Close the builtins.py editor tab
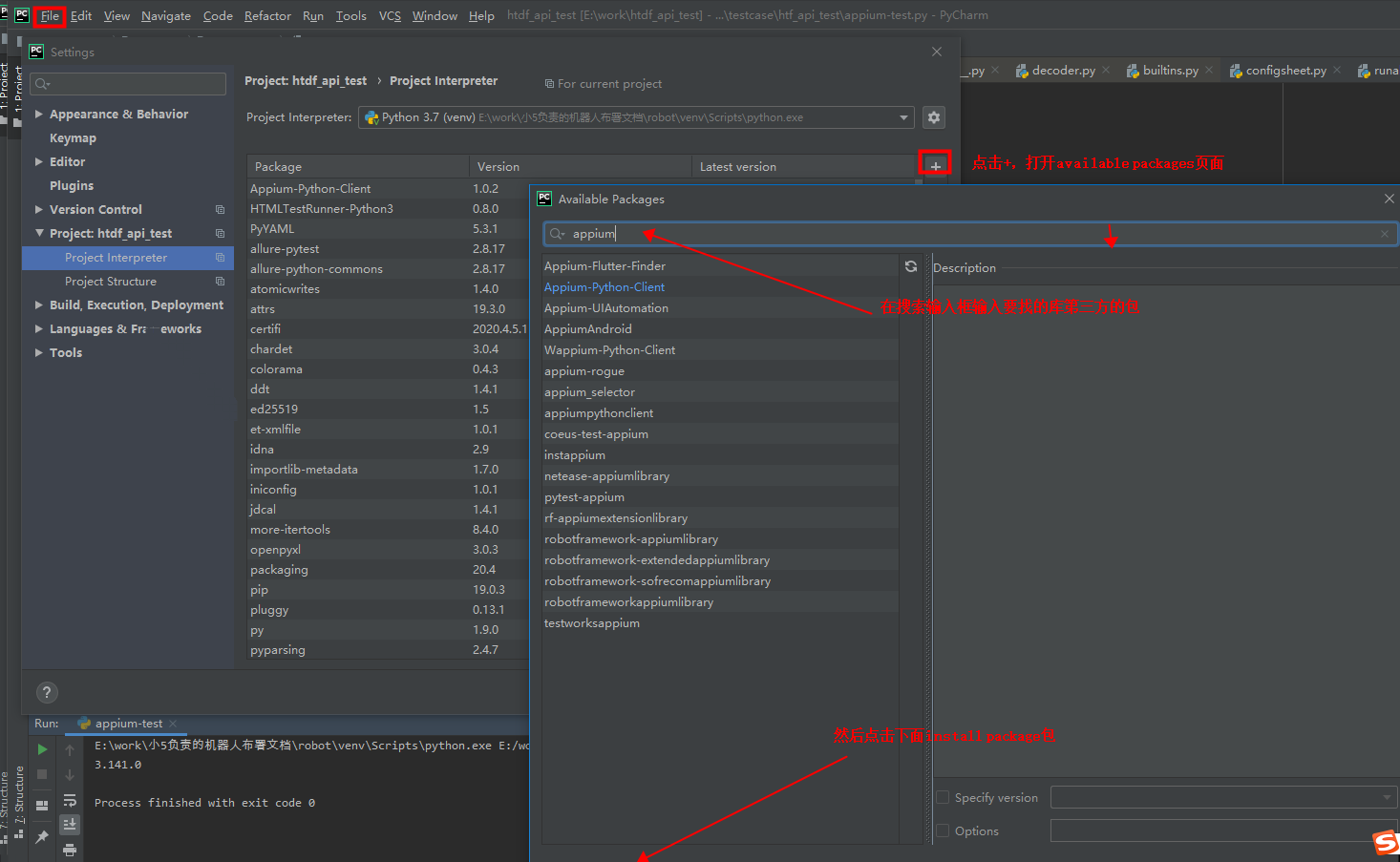Viewport: 1400px width, 862px height. tap(1209, 70)
